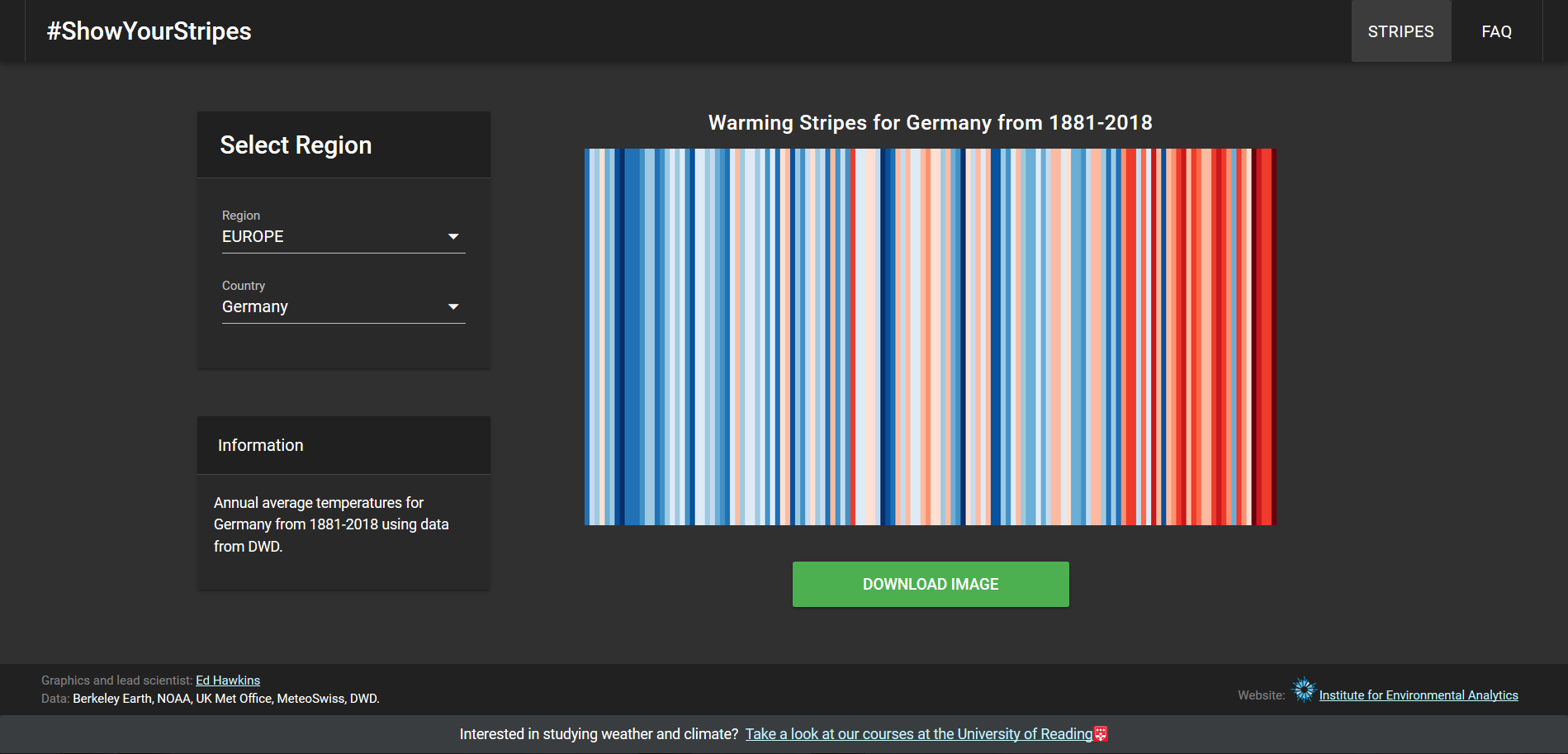Screen dimensions: 1568x754
Task: Click the 'Warming Stripes for Germany from 1881-2018' title
Action: (931, 123)
